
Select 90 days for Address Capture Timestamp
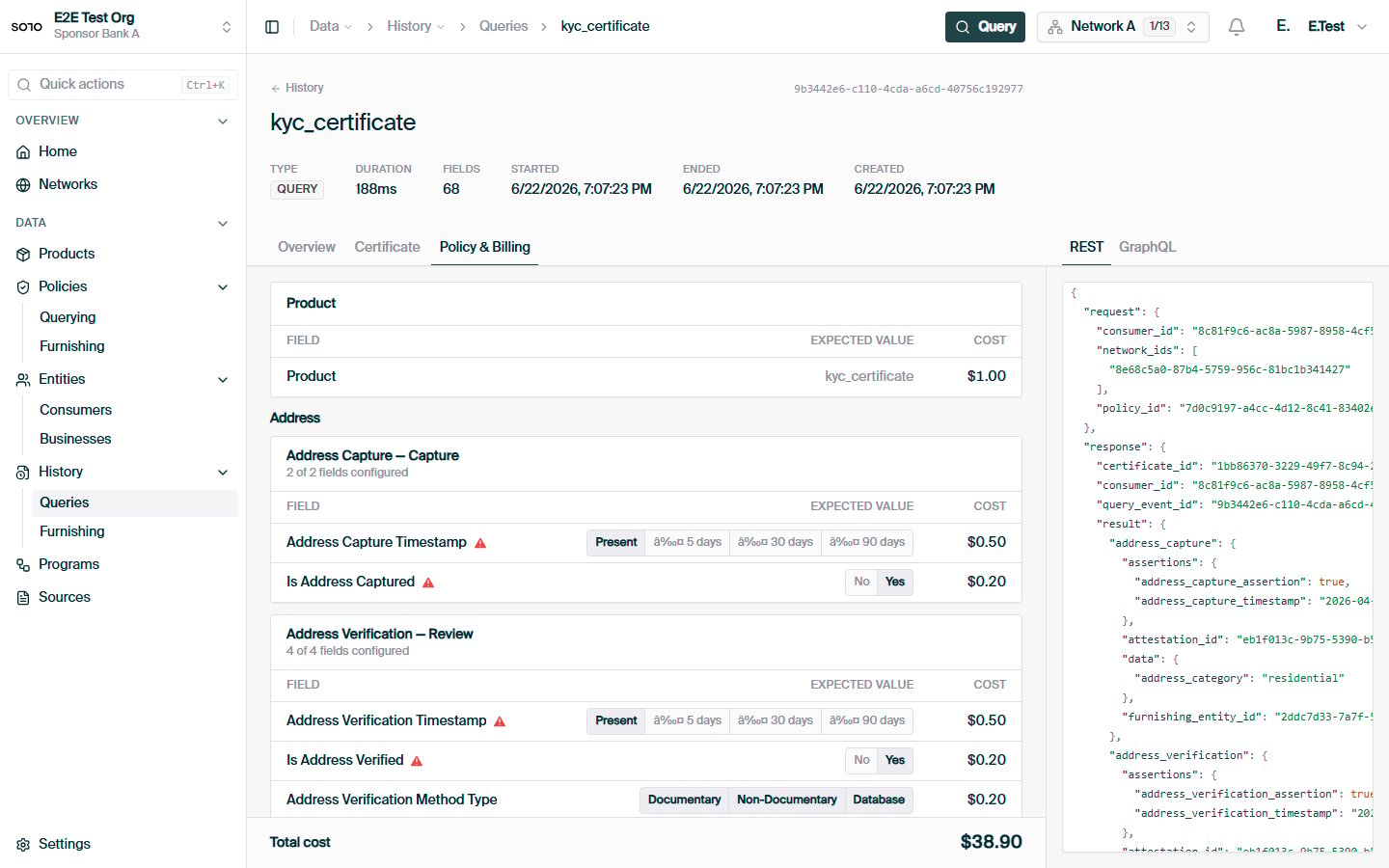(x=867, y=542)
